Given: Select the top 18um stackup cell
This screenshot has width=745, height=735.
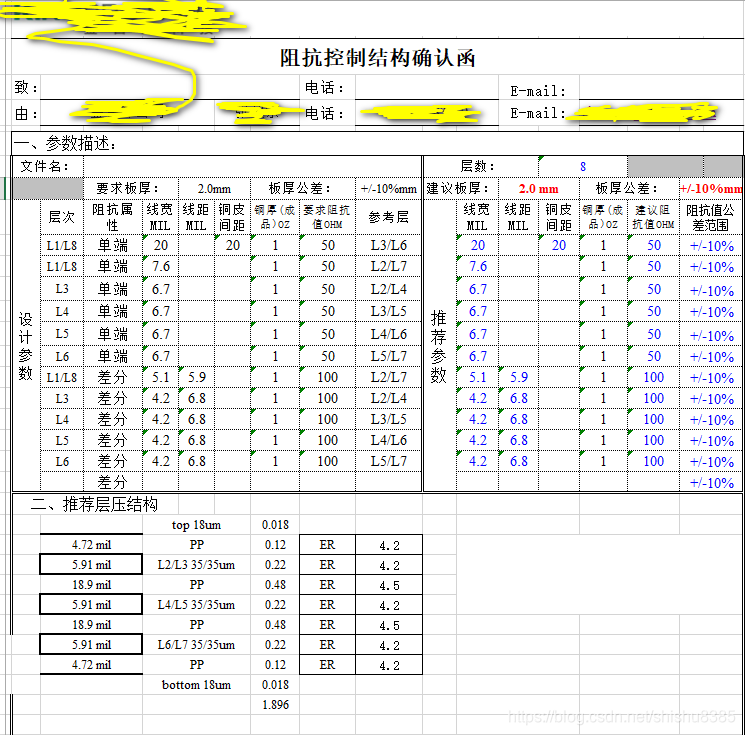Looking at the screenshot, I should click(x=196, y=525).
